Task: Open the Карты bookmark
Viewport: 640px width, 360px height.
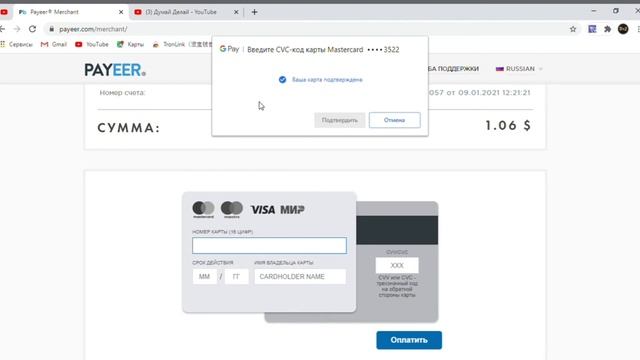Action: (x=131, y=44)
